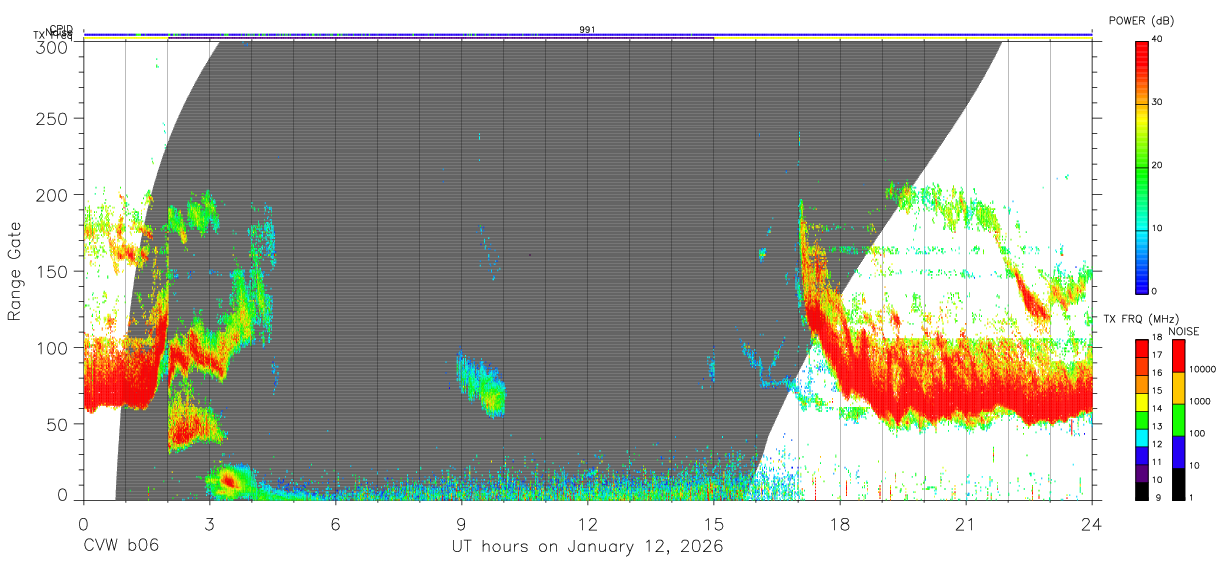Viewport: 1228px width, 567px height.
Task: Click the "991" CPID value at top
Action: click(588, 30)
